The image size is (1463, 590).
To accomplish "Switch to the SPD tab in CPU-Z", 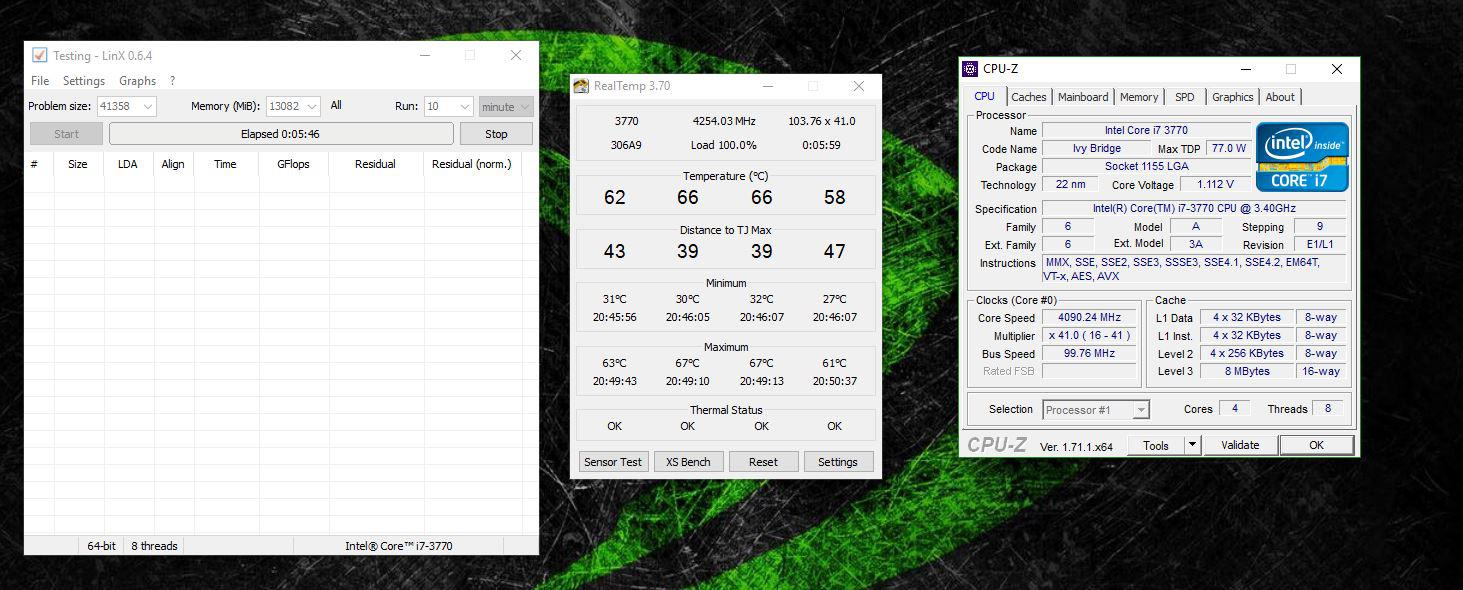I will pos(1184,97).
